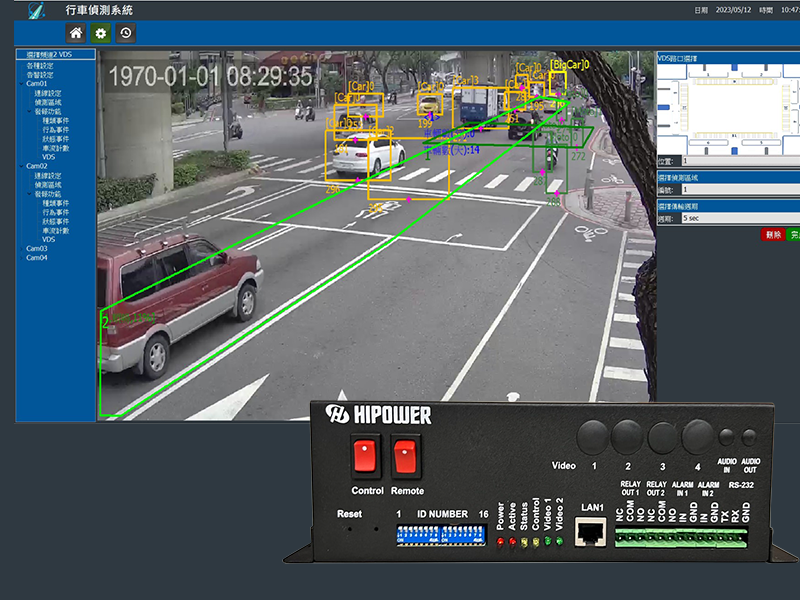Toggle the red Control rocker switch
800x600 pixels.
(366, 458)
